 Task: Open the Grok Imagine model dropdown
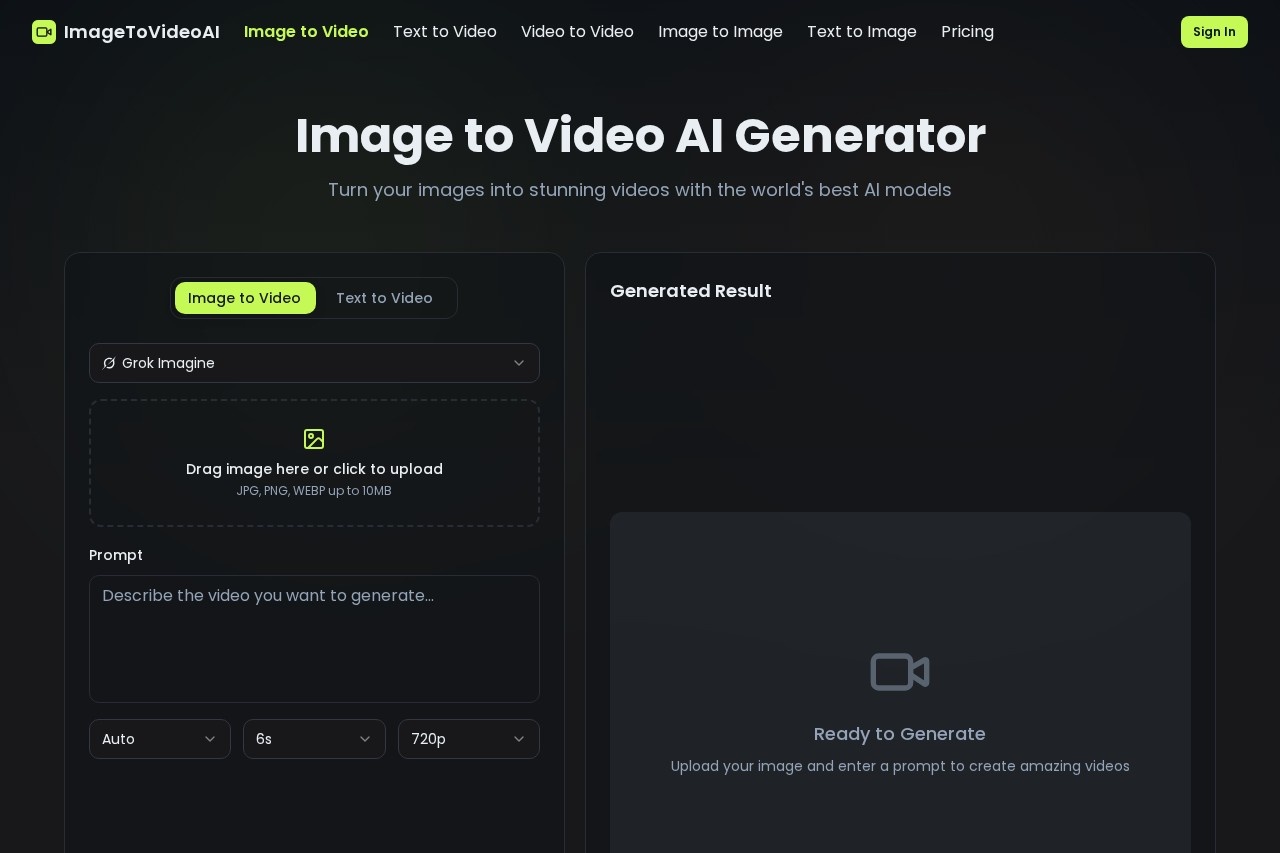314,363
